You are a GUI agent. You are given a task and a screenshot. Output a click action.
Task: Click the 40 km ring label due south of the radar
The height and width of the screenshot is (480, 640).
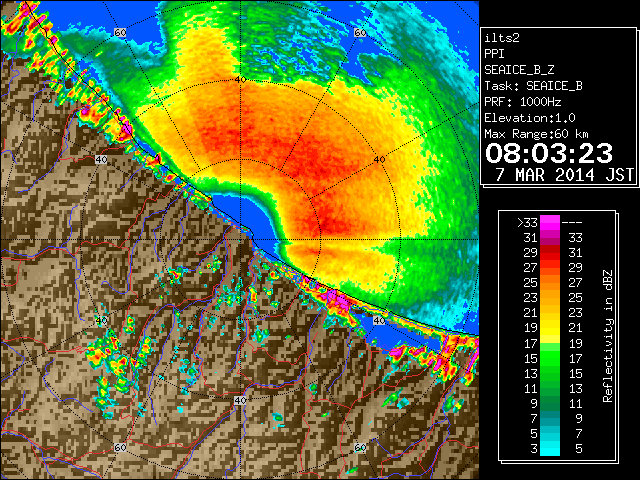240,400
